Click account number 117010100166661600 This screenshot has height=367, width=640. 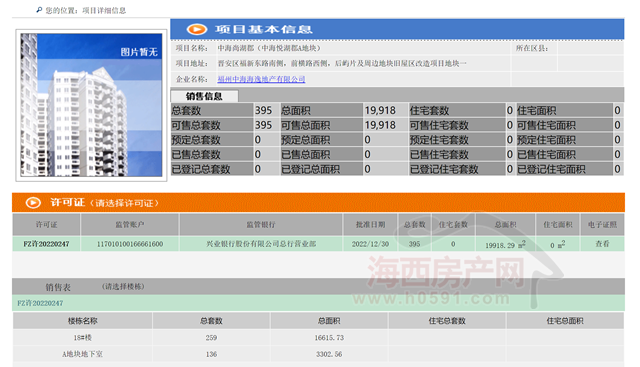coord(129,244)
